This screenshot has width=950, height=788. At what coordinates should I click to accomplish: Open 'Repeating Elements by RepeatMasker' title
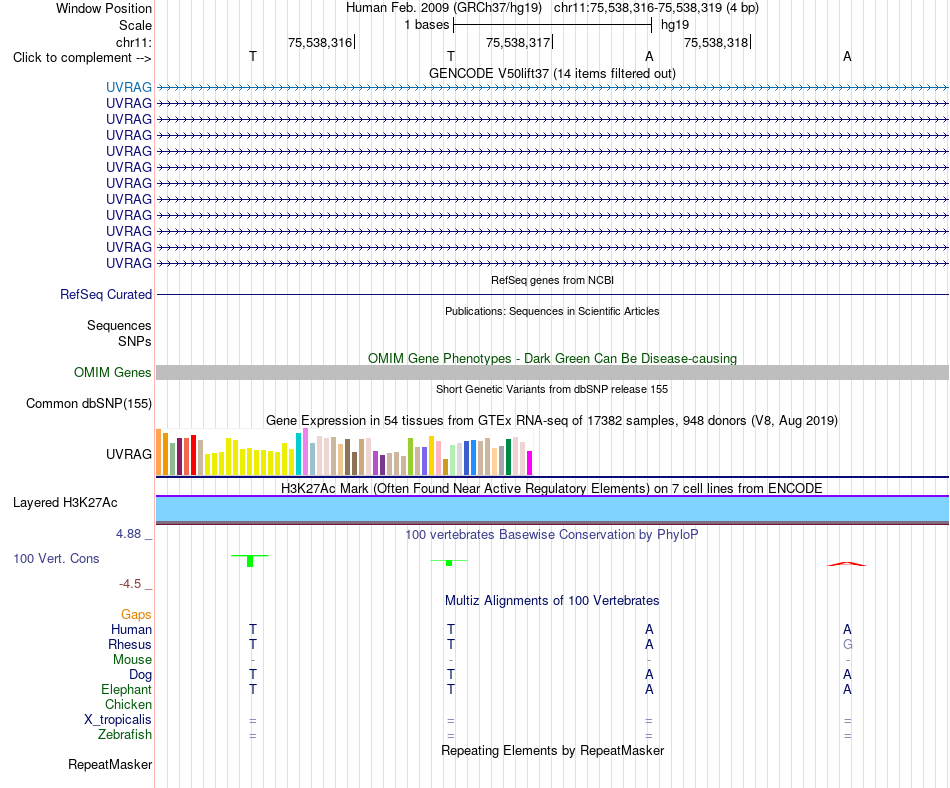pyautogui.click(x=552, y=751)
